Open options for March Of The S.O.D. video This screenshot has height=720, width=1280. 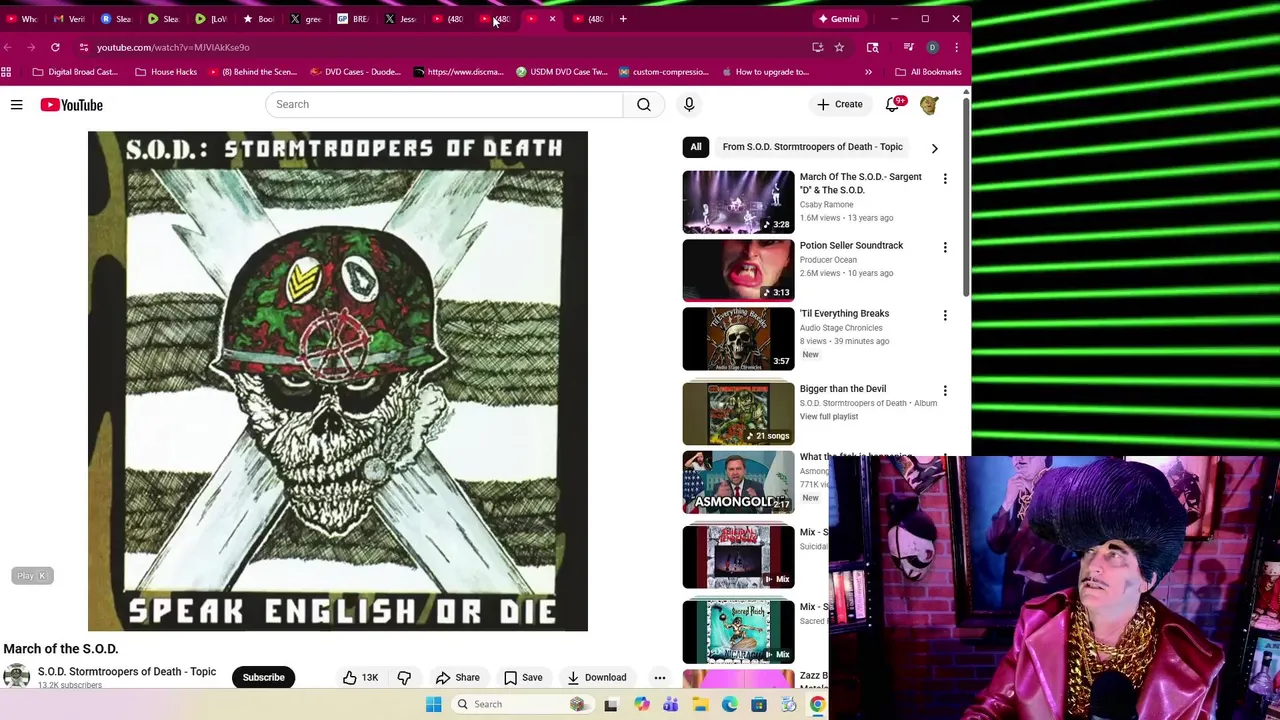[x=945, y=178]
